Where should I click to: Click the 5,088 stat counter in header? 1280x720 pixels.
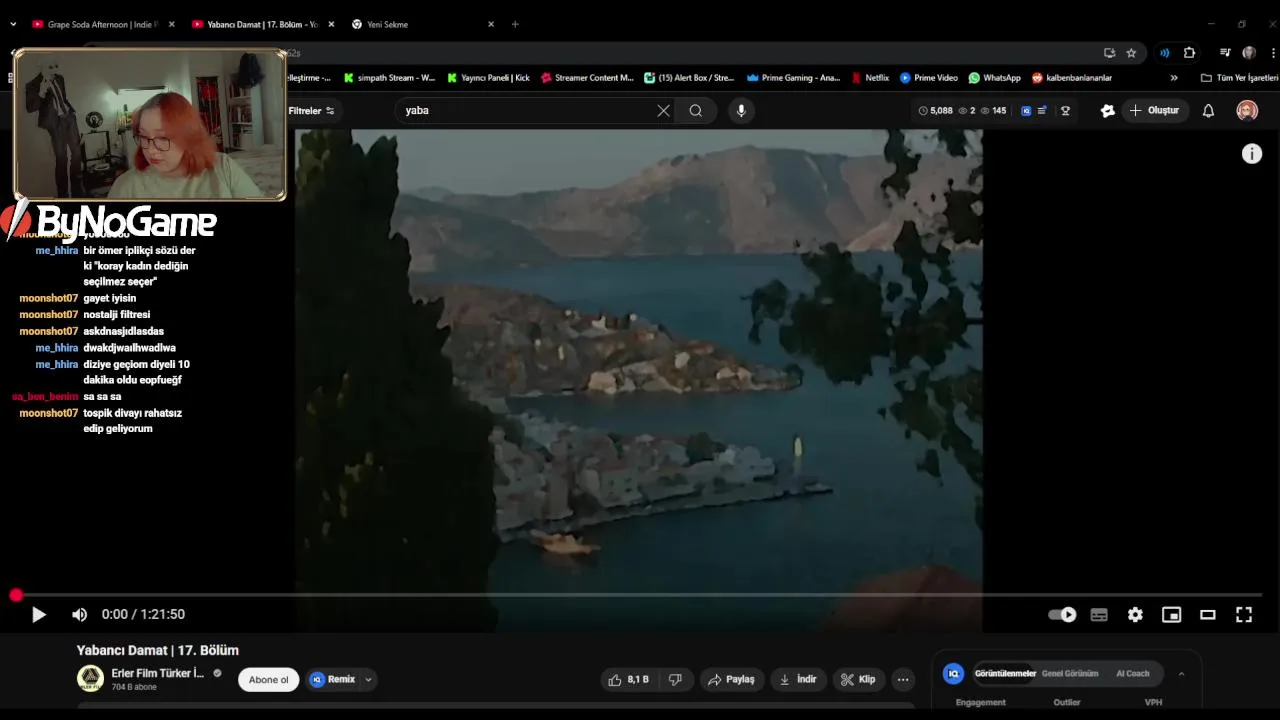click(x=936, y=111)
